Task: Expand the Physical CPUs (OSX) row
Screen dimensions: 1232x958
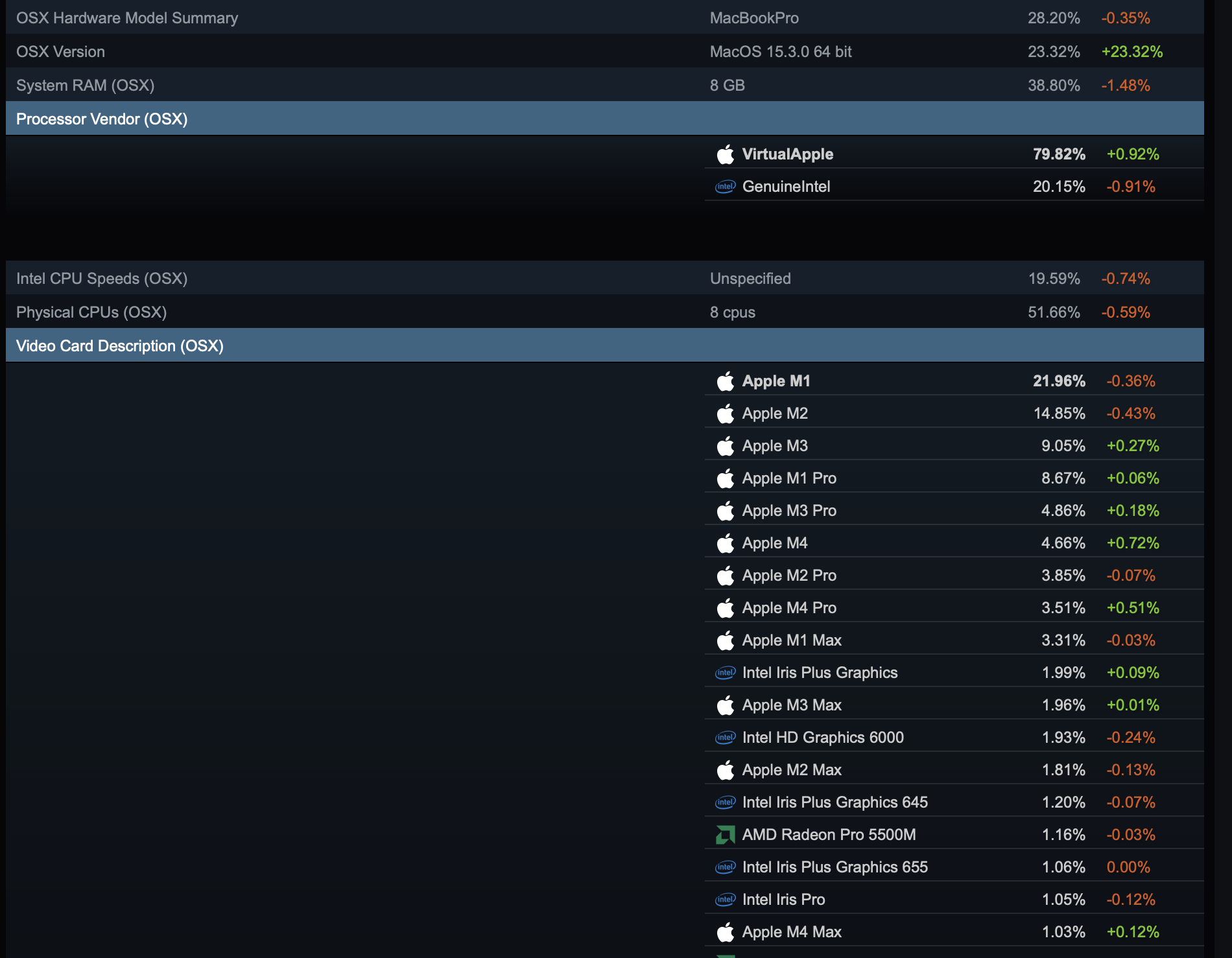Action: click(x=605, y=312)
